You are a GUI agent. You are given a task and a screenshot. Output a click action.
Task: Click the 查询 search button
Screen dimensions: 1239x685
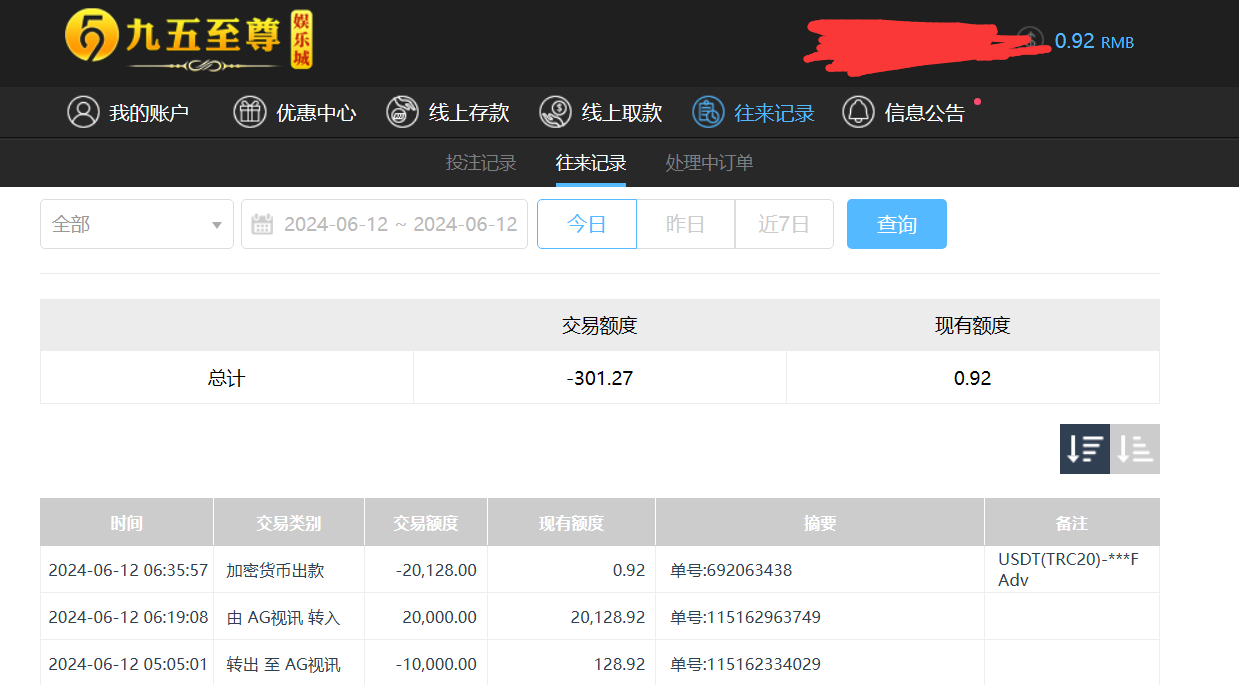point(896,224)
